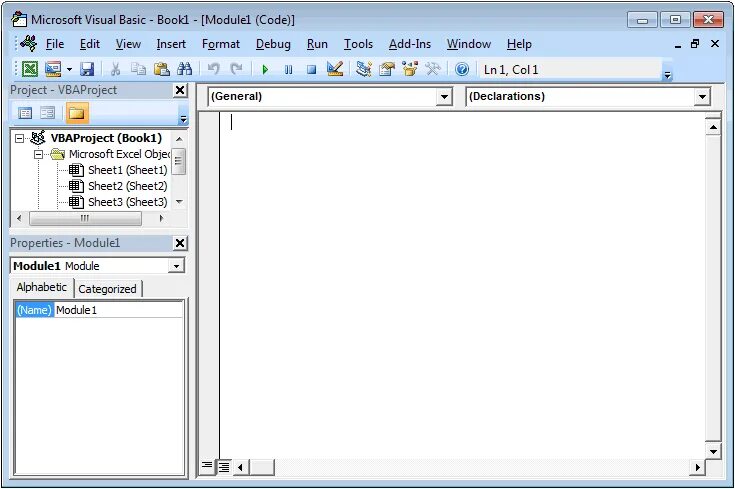735x489 pixels.
Task: Click project tree scroll up arrow
Action: point(179,139)
